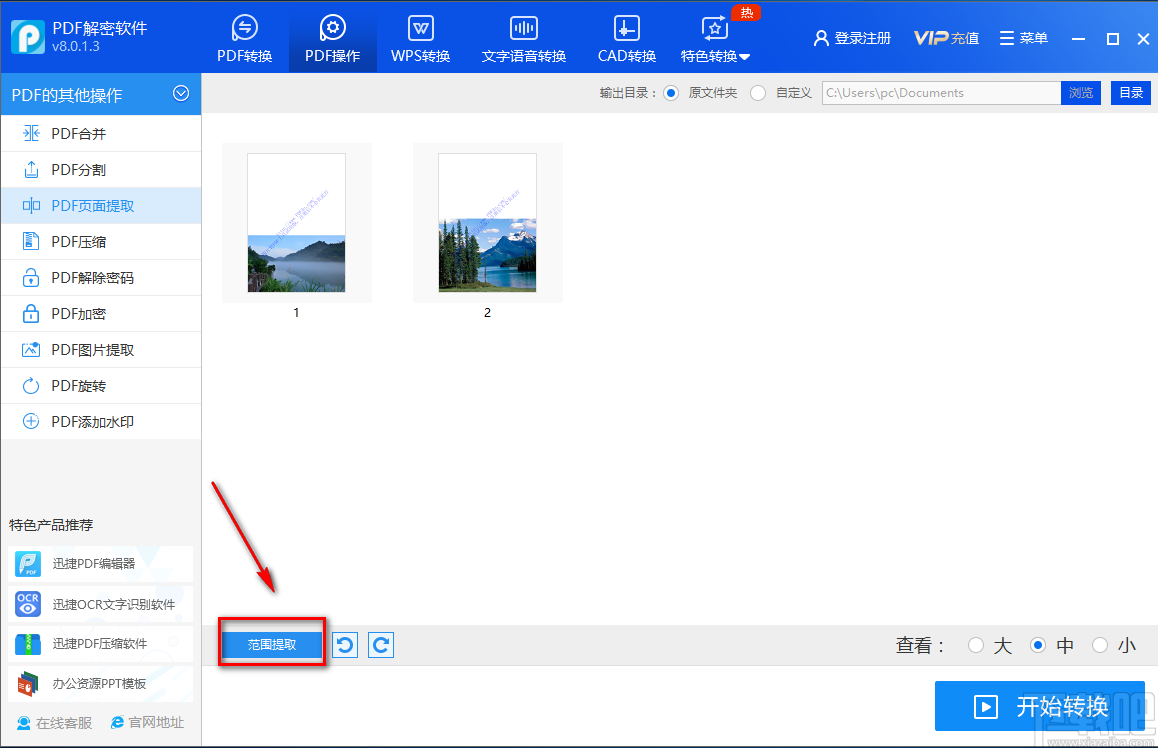Switch to the WPS转换 tab
This screenshot has width=1158, height=748.
(420, 38)
